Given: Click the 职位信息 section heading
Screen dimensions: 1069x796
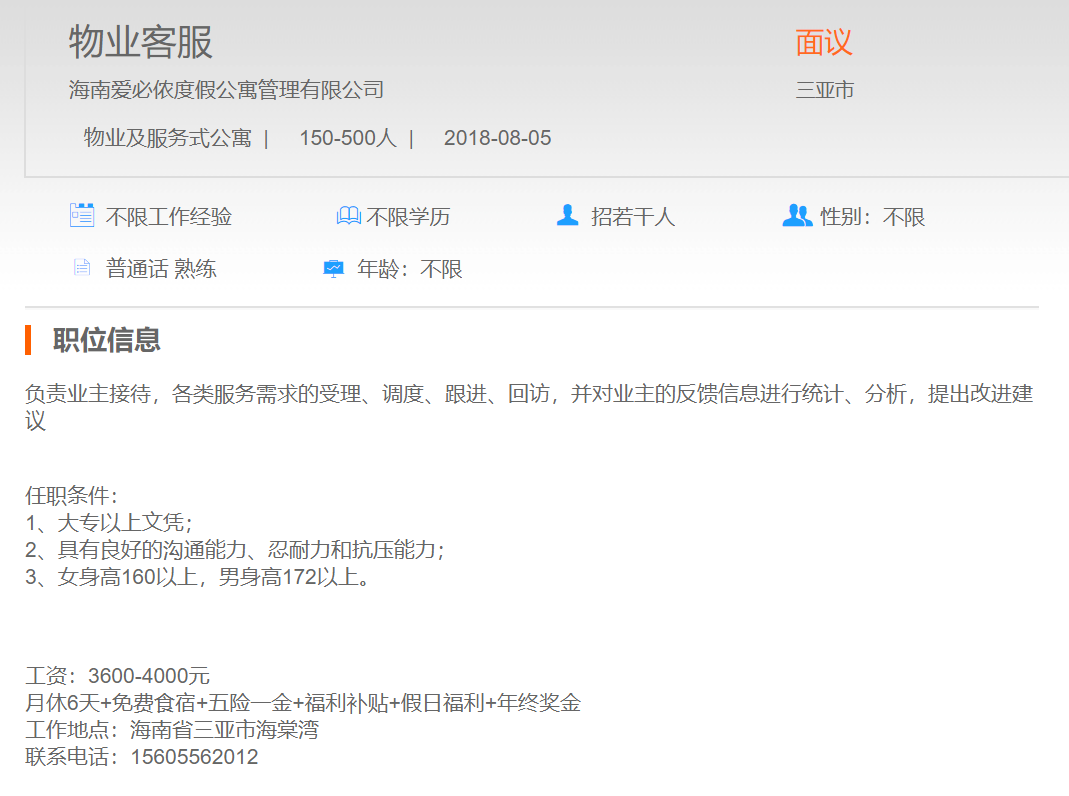Looking at the screenshot, I should pyautogui.click(x=107, y=340).
